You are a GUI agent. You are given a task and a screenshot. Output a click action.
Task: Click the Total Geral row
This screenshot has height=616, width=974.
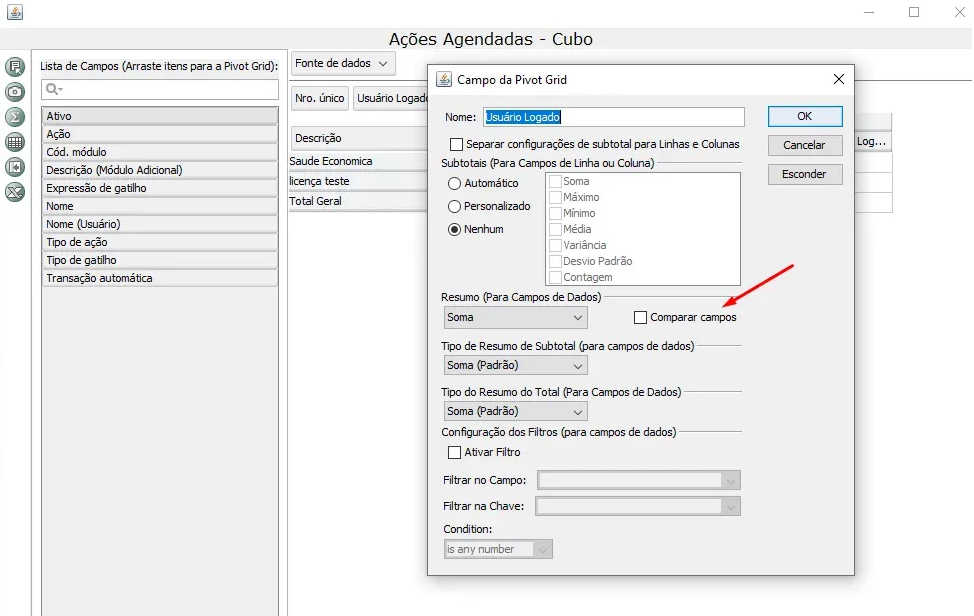(x=358, y=201)
